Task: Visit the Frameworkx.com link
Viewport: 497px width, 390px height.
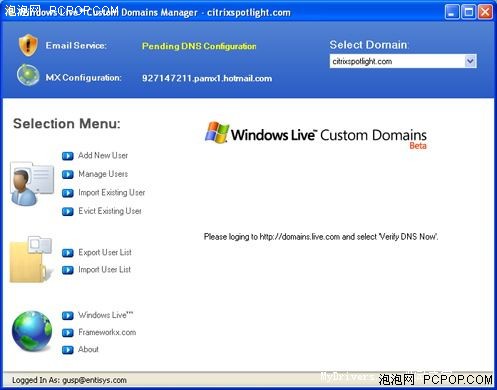Action: click(x=107, y=332)
